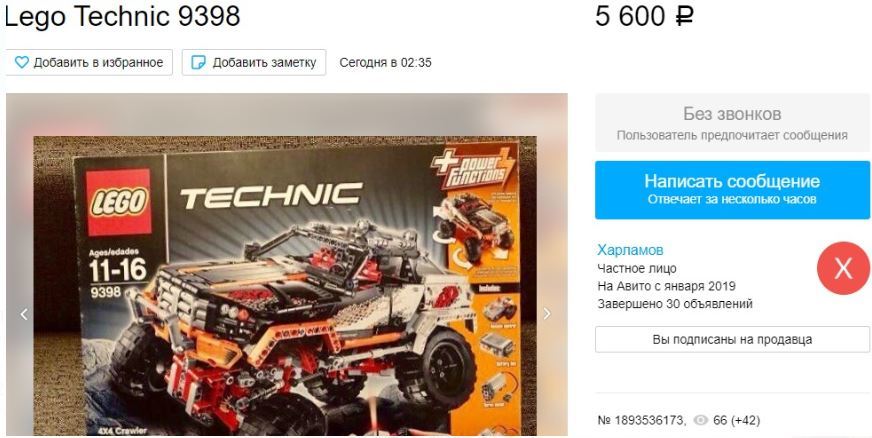
Task: Toggle Добавить в избранное favorite
Action: [90, 62]
